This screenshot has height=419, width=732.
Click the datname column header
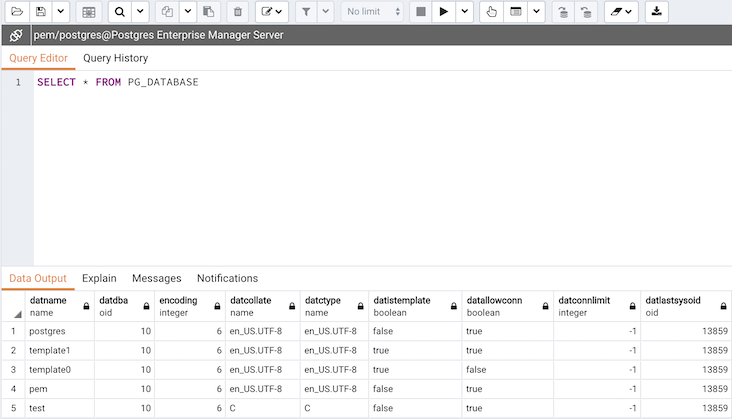(60, 307)
